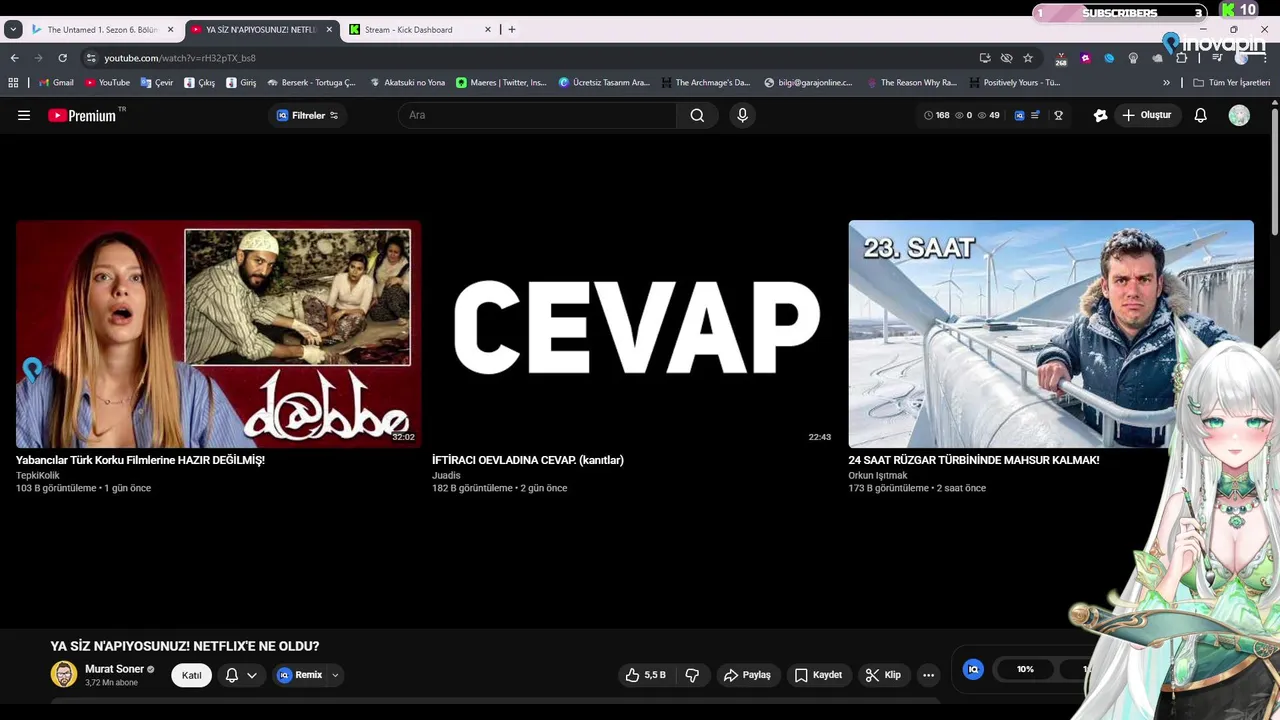Open the Gmail bookmark

56,83
